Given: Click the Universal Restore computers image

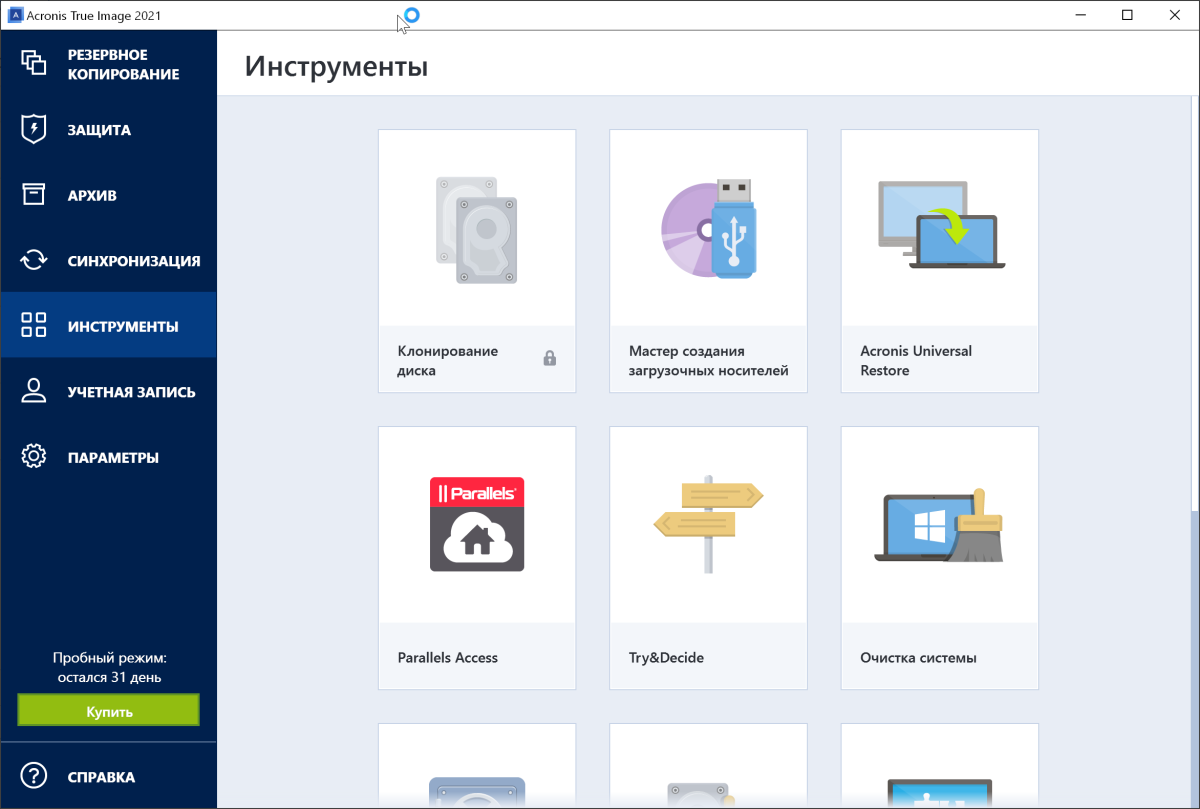Looking at the screenshot, I should click(940, 225).
